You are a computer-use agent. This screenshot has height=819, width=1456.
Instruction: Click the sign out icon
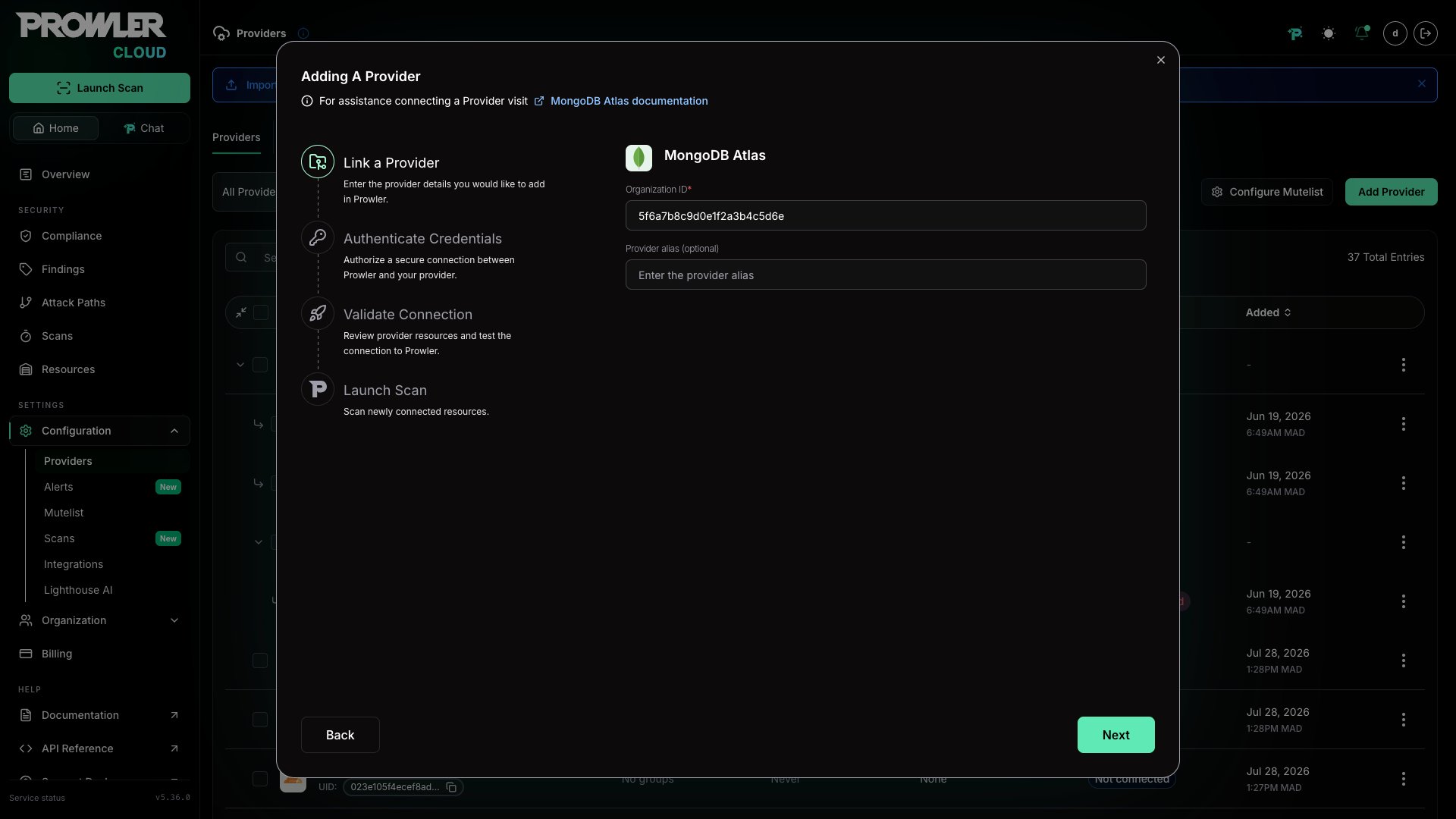click(x=1426, y=33)
